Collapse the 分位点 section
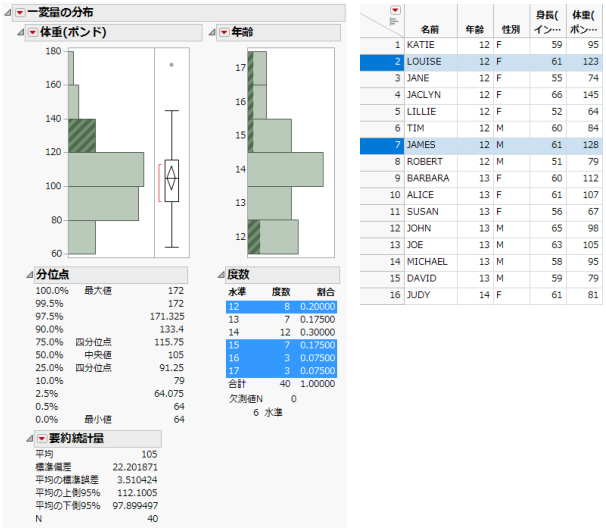The image size is (606, 530). [x=29, y=275]
